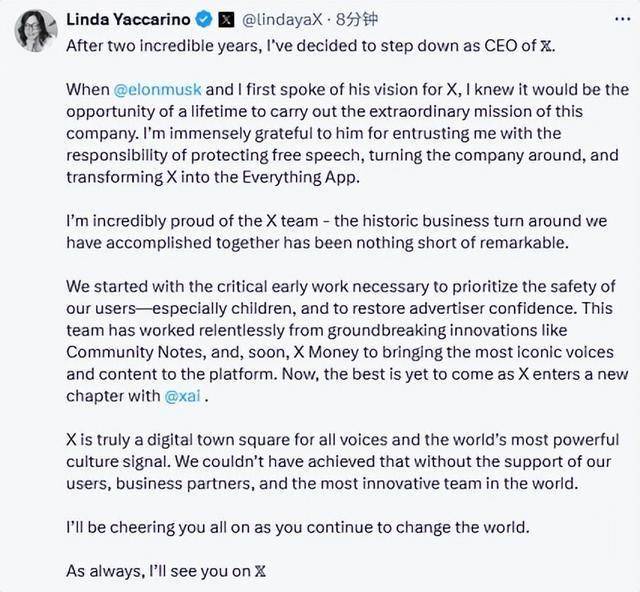
Task: Click the 'I'll be cheering you all on' line
Action: (298, 527)
